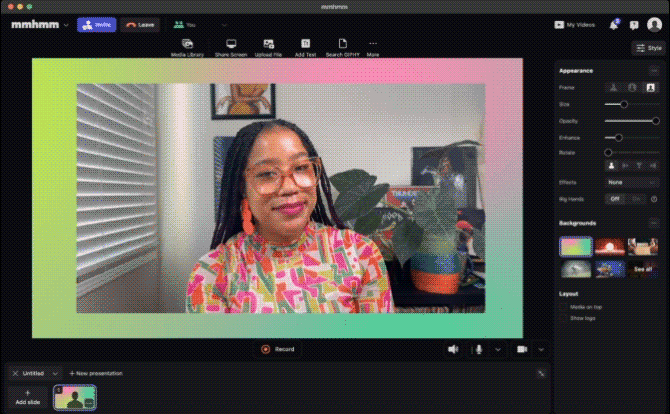This screenshot has height=414, width=670.
Task: Open Search GIPHY
Action: (342, 48)
